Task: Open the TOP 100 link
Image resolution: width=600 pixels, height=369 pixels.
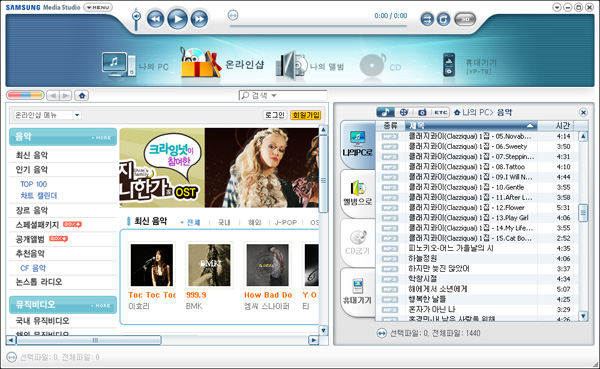Action: pyautogui.click(x=34, y=184)
